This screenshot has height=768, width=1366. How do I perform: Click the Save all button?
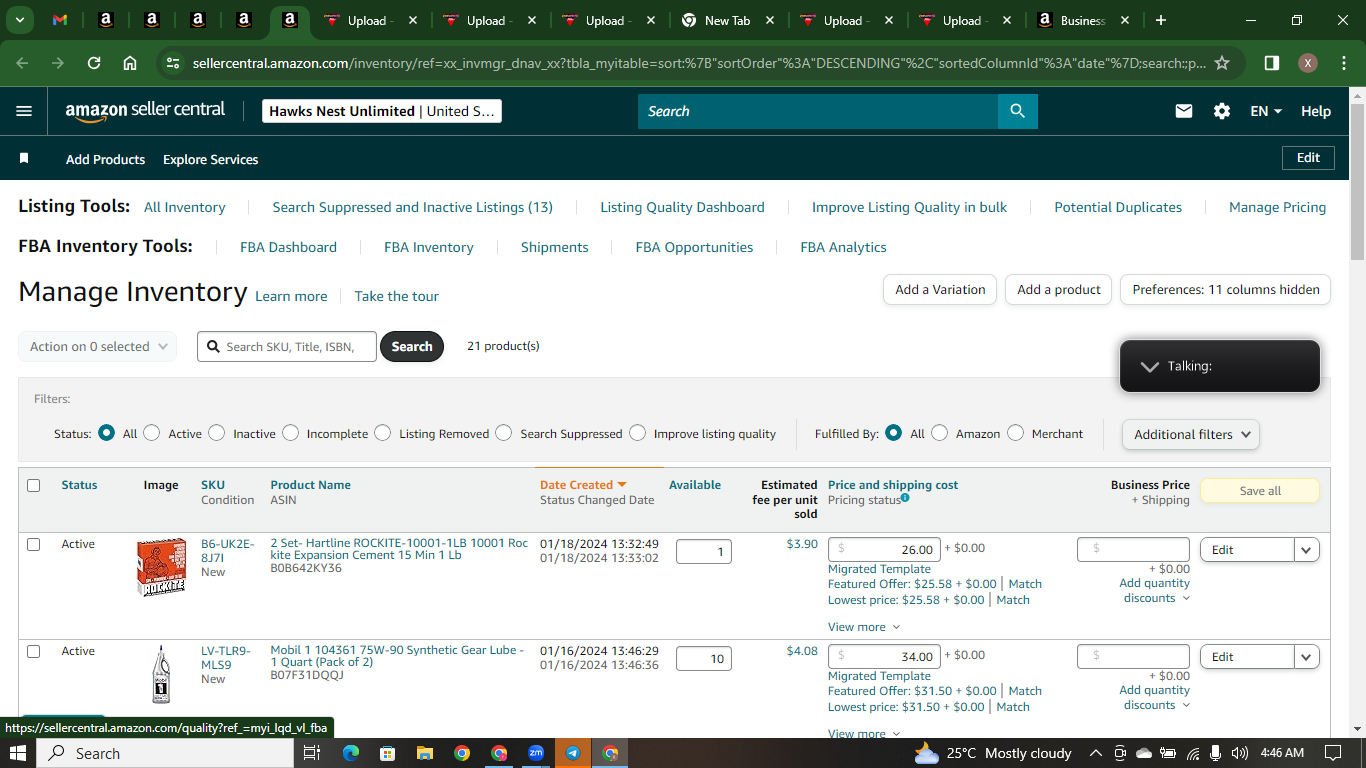pos(1260,491)
